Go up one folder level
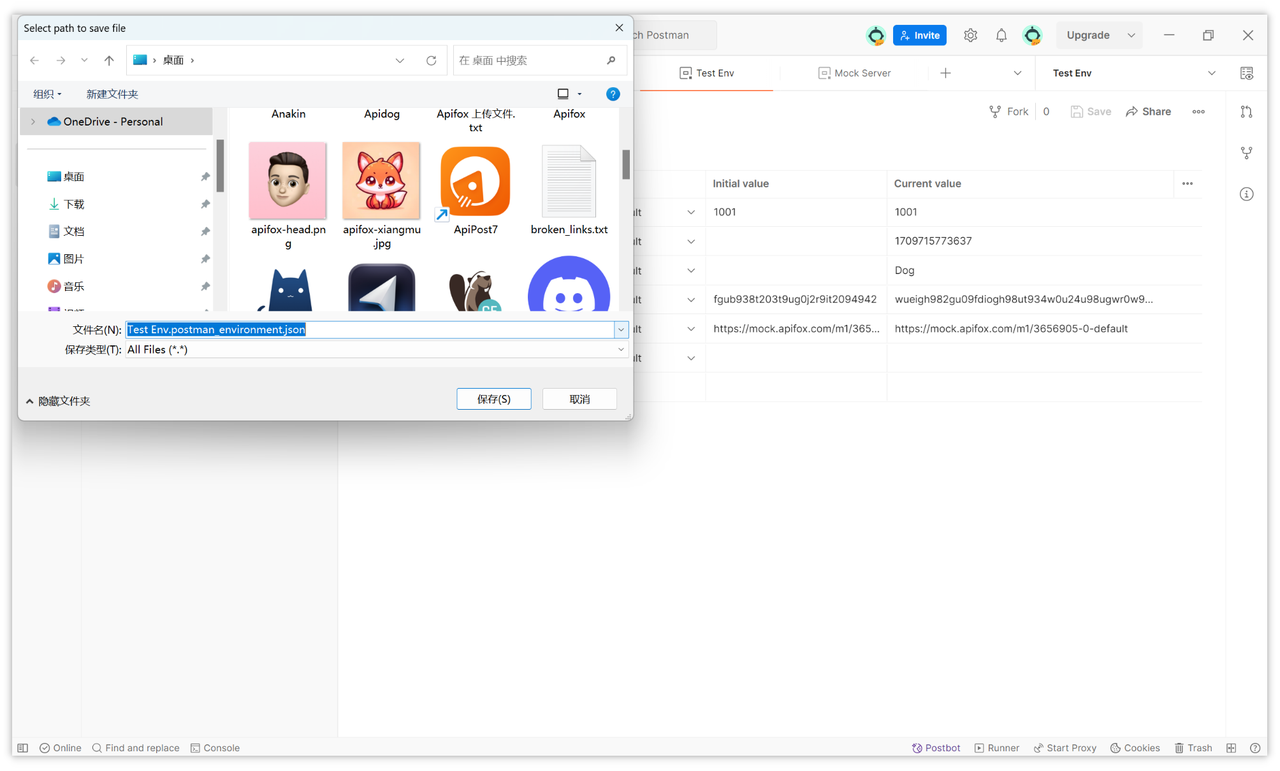 pyautogui.click(x=109, y=61)
